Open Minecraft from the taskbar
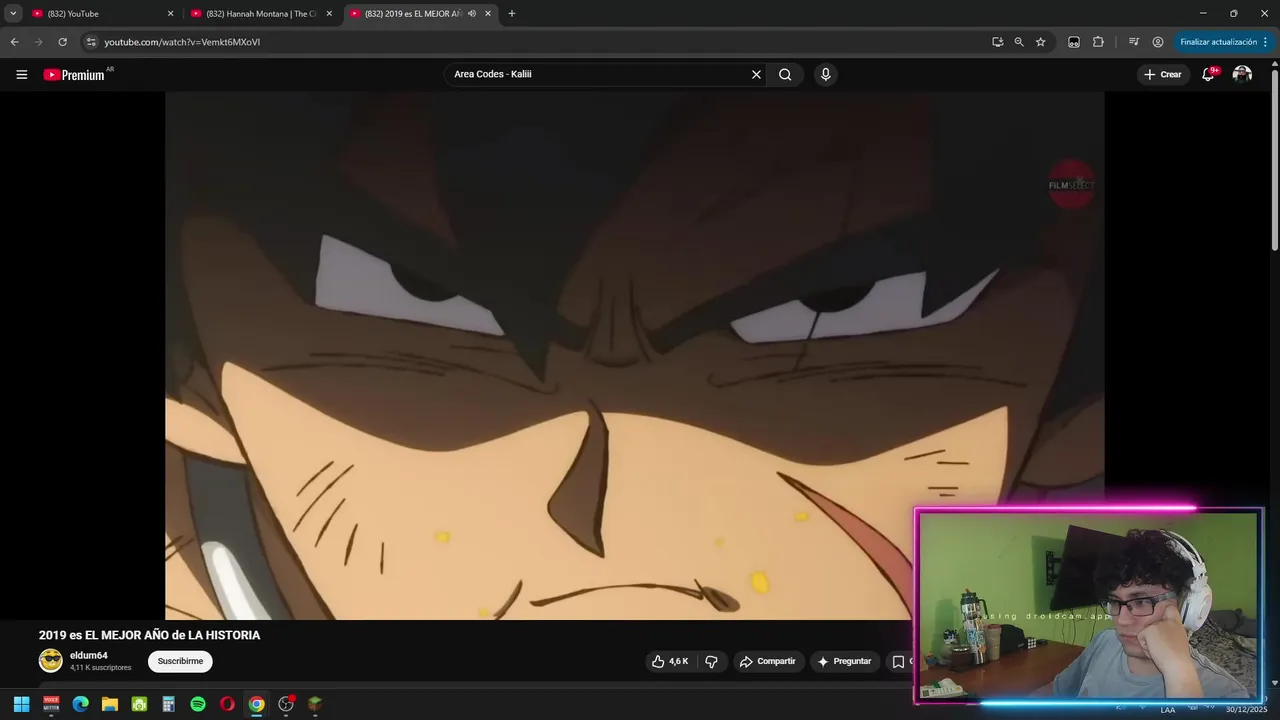 (x=315, y=704)
